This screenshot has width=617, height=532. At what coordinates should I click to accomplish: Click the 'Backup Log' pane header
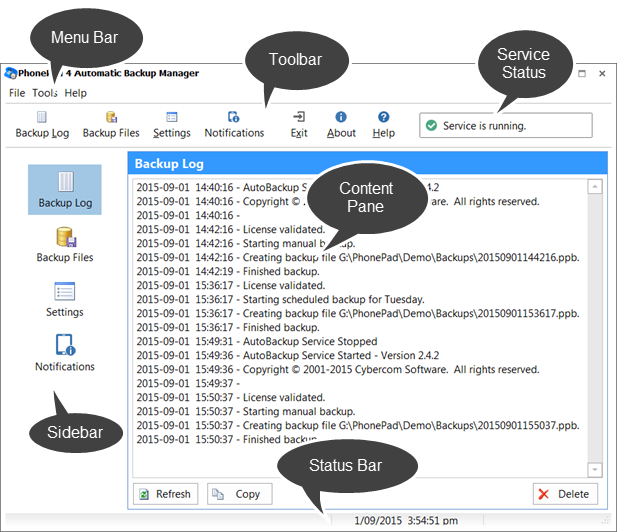pyautogui.click(x=367, y=163)
